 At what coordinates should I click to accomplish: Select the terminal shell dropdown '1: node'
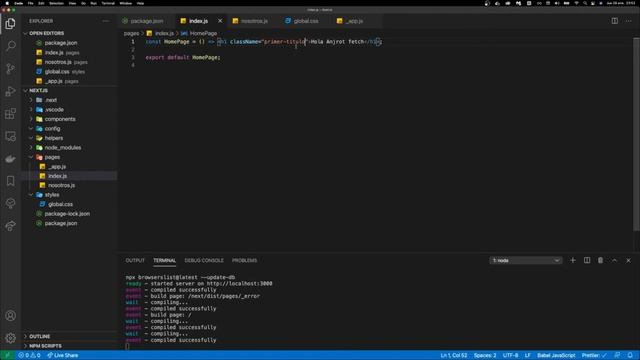(526, 260)
